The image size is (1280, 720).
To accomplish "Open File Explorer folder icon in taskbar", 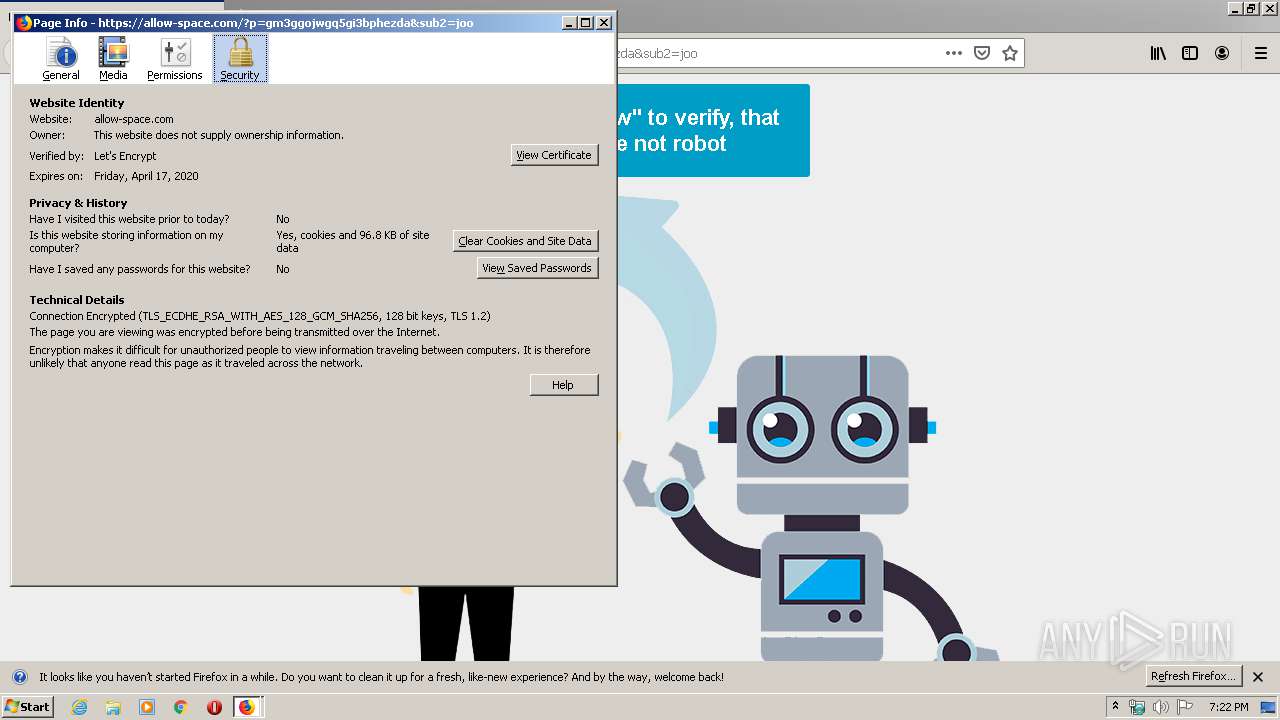I will (113, 707).
